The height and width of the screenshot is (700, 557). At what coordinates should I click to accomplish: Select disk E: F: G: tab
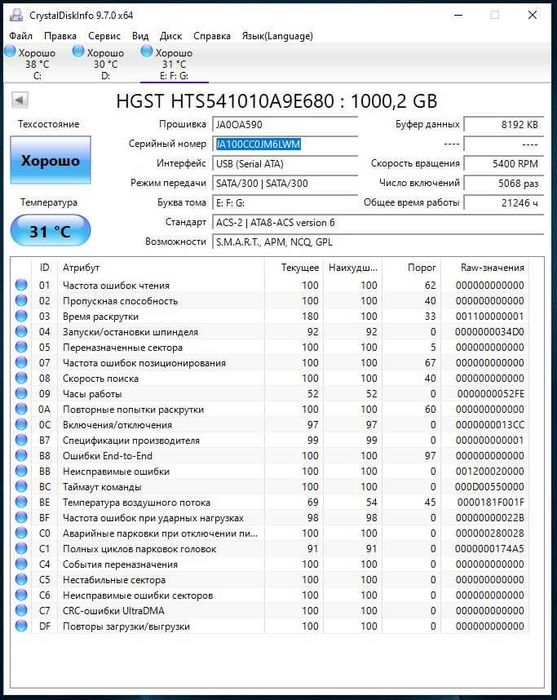pos(174,64)
